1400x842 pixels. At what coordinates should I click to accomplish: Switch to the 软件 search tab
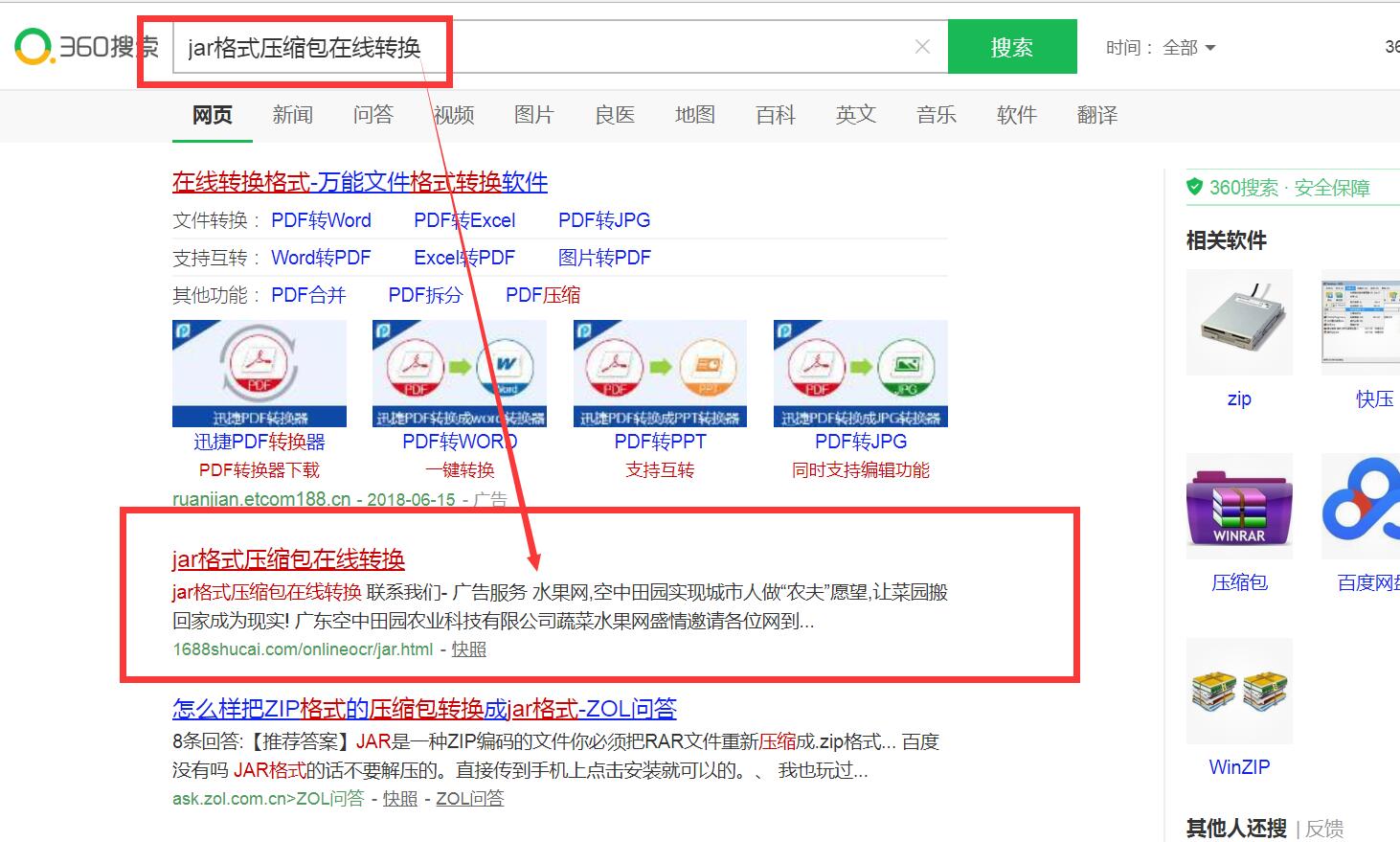pos(1016,115)
